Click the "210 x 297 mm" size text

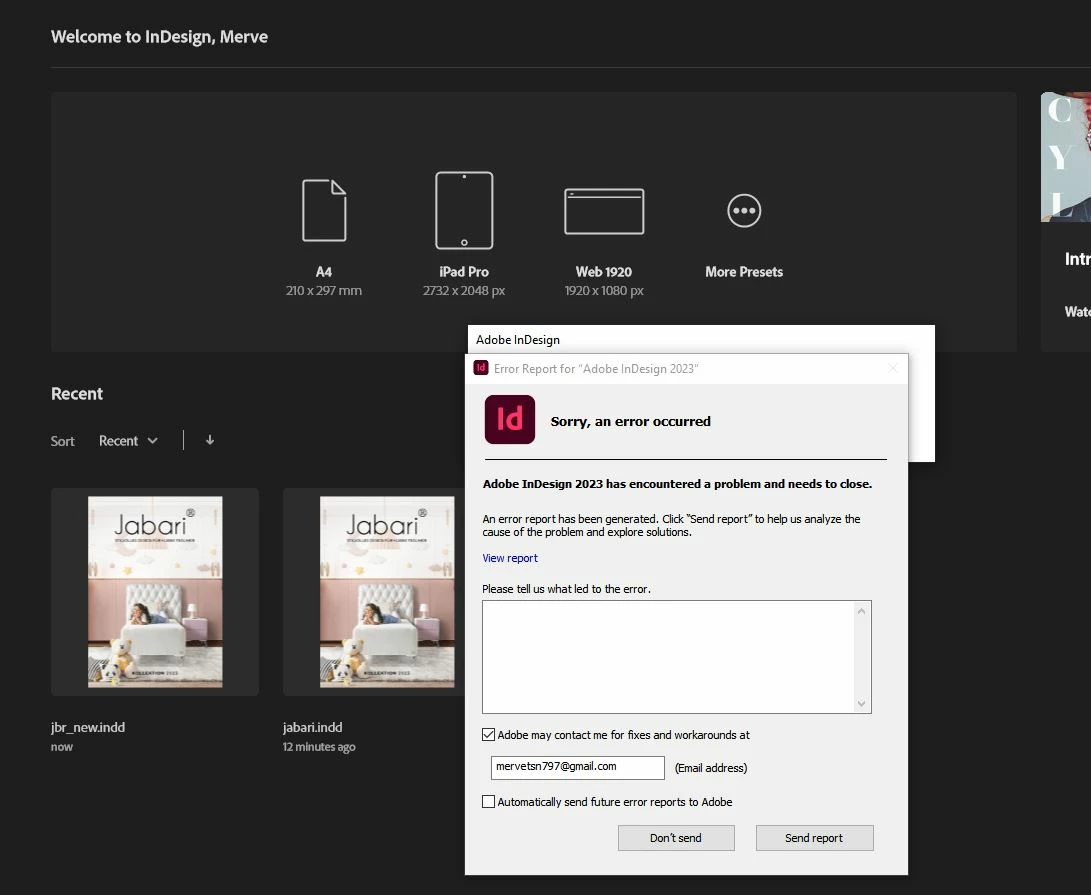tap(324, 291)
